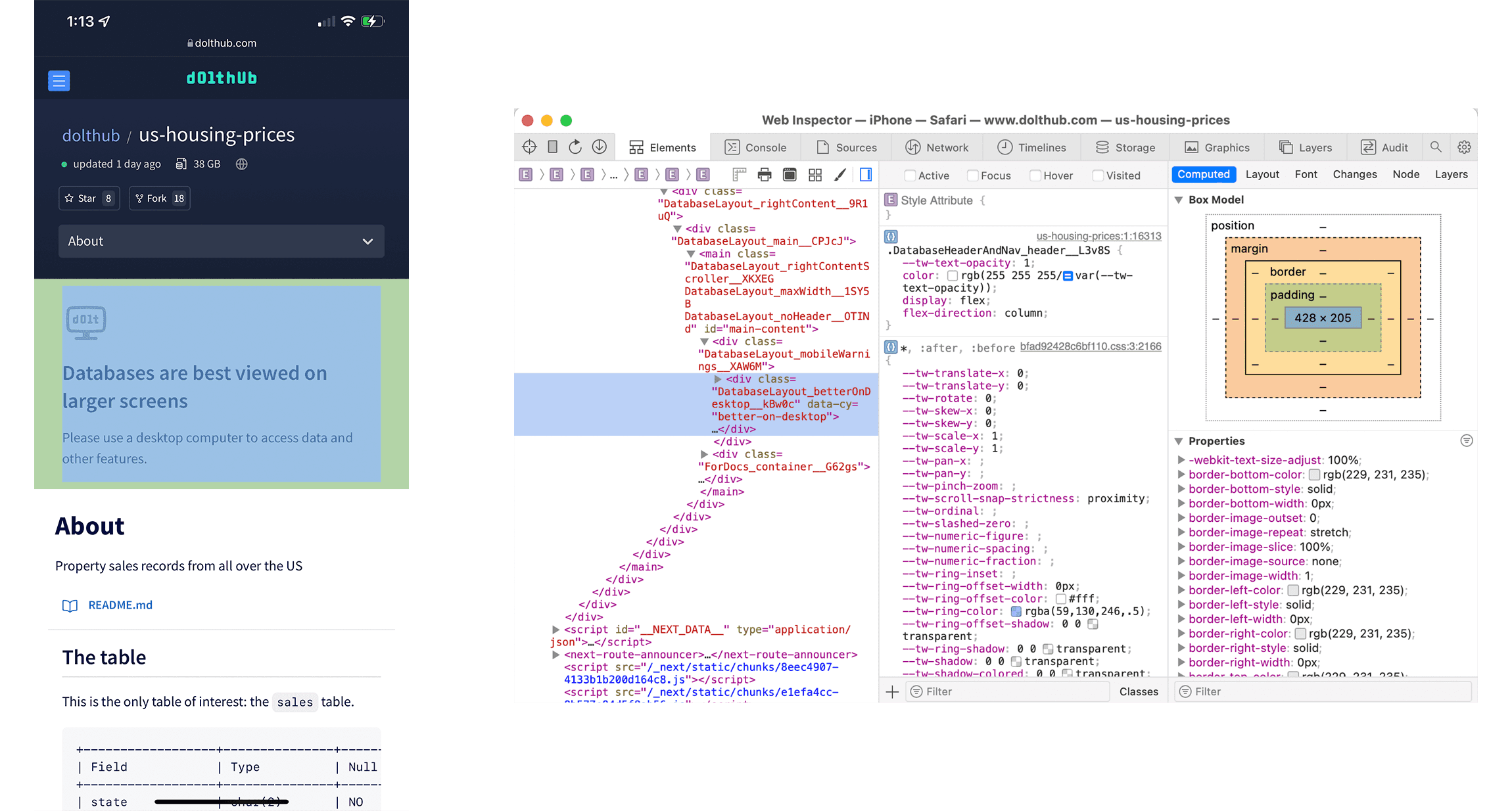Expand the __NEXT_DATA__ script node
Image resolution: width=1512 pixels, height=811 pixels.
(556, 630)
